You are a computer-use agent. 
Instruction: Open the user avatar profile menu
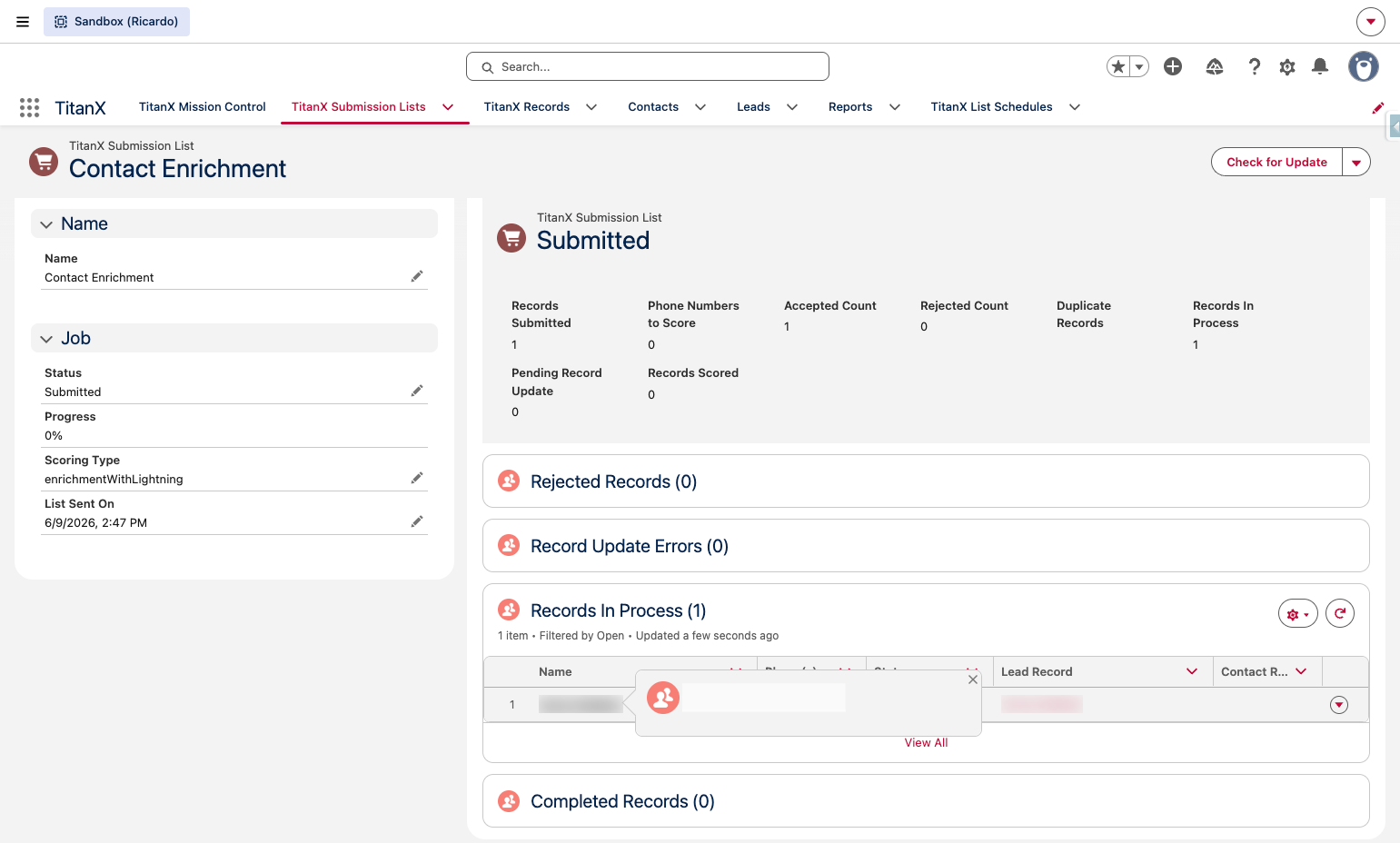[1363, 66]
